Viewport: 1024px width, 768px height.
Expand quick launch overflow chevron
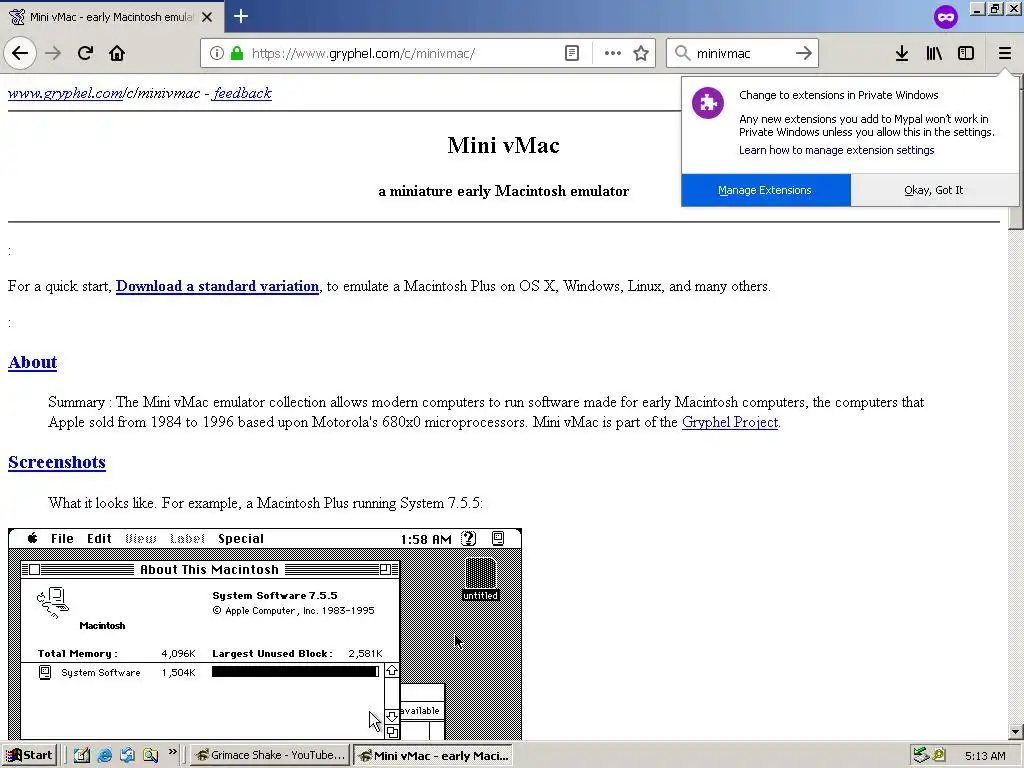172,752
